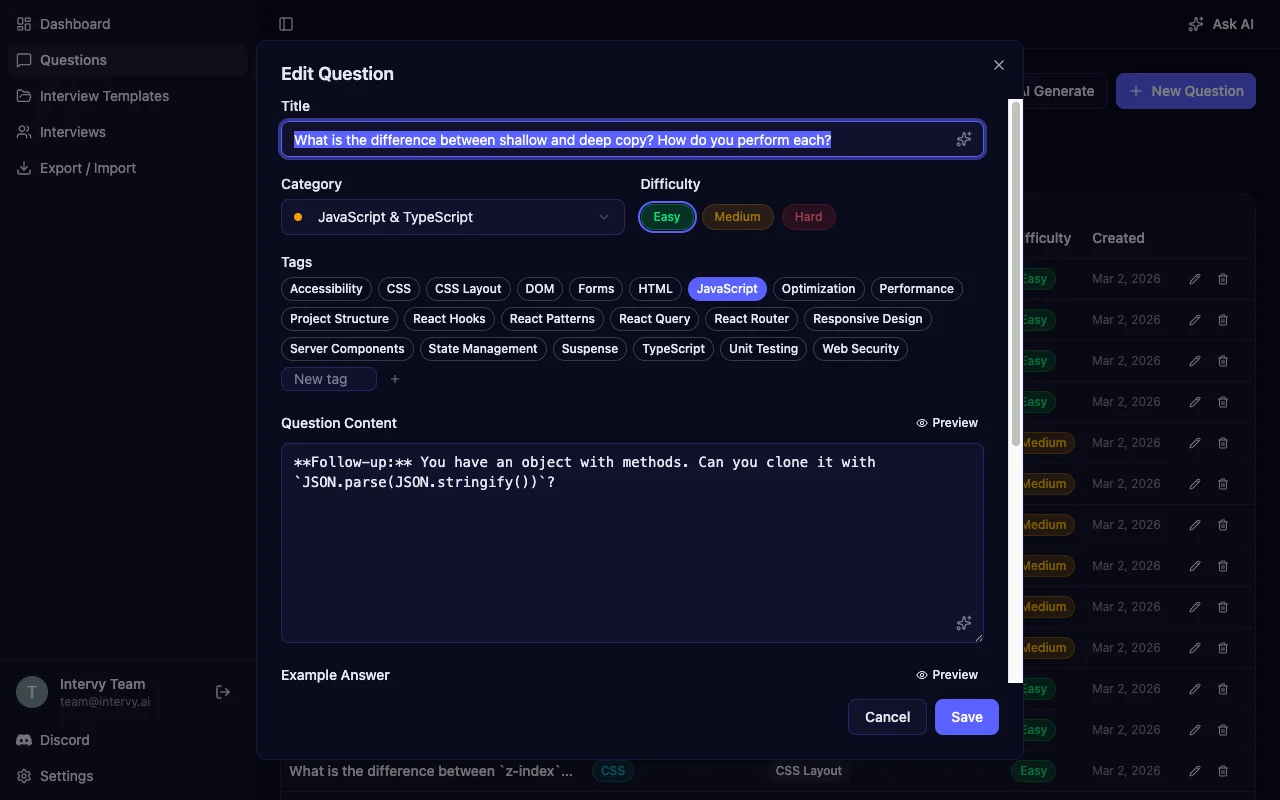Screen dimensions: 1280x800
Task: Switch to the Interviews section
Action: coord(72,131)
